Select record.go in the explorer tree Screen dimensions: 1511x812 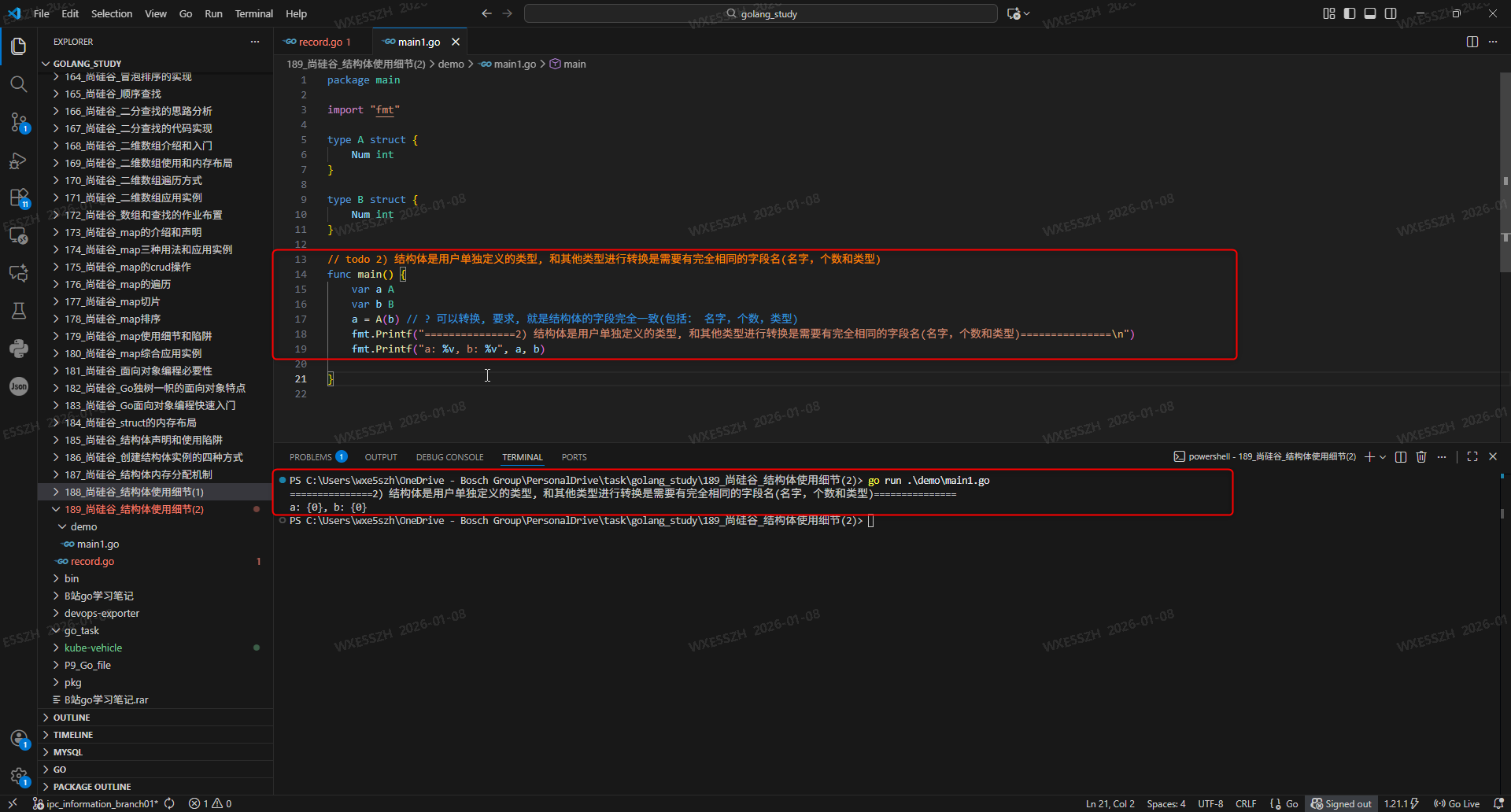tap(92, 561)
